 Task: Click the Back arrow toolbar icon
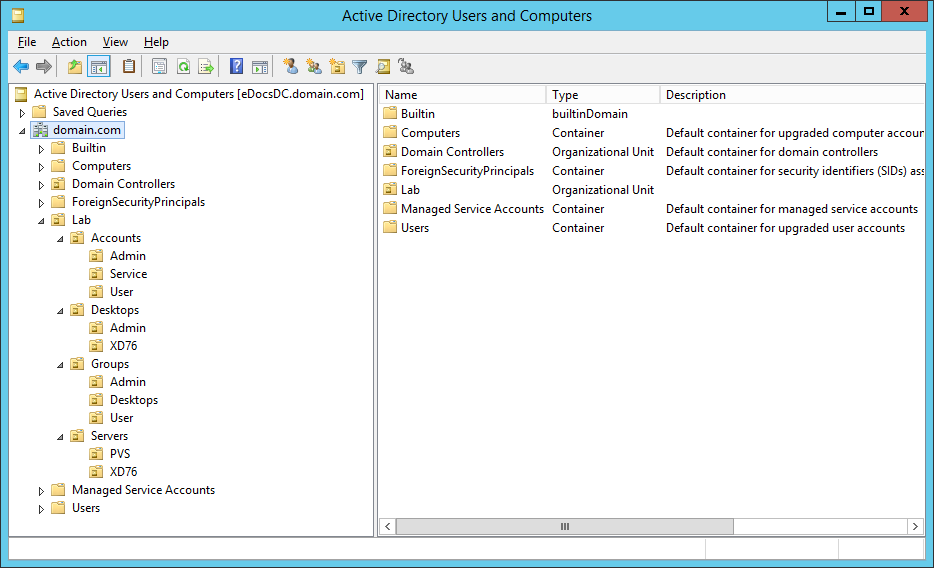pos(21,67)
